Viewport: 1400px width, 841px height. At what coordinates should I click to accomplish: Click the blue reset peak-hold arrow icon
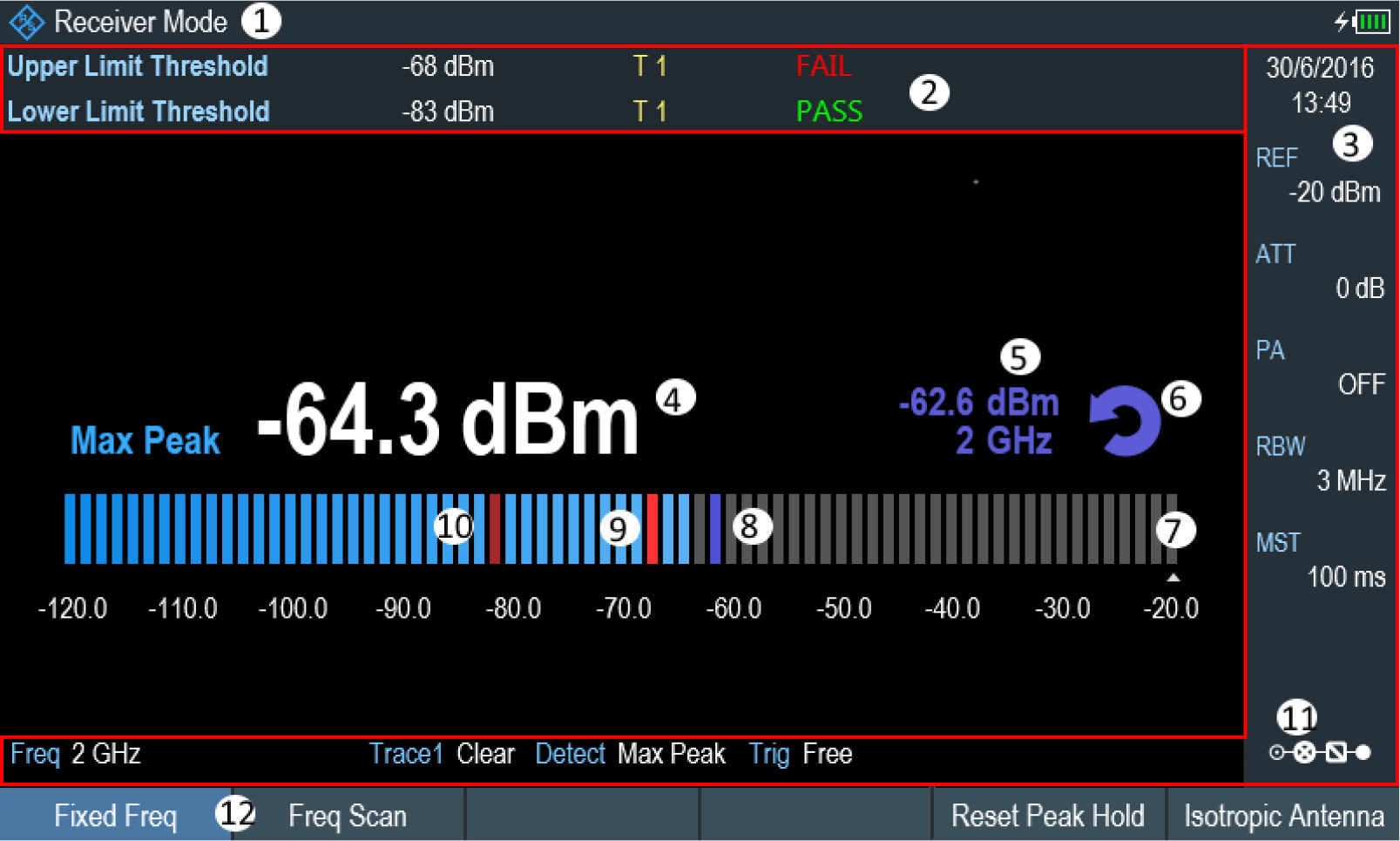[1124, 421]
